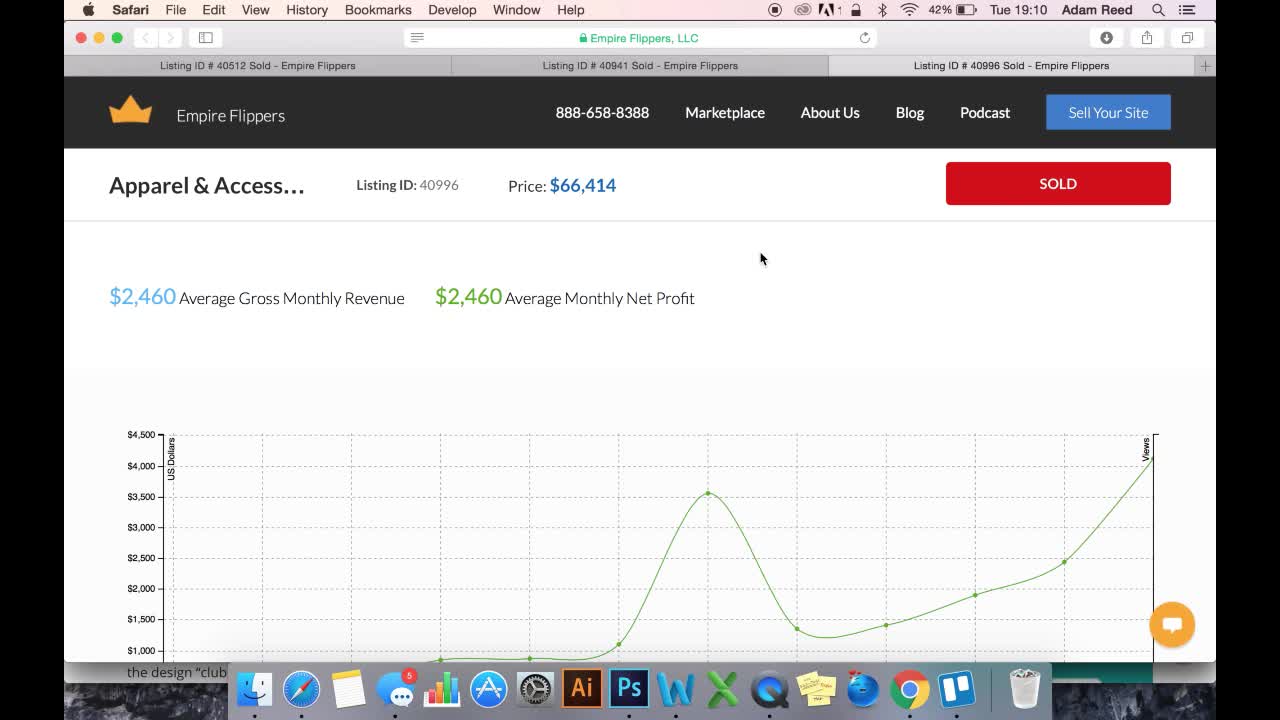1280x720 pixels.
Task: Click the Empire Flippers crown logo
Action: click(130, 111)
